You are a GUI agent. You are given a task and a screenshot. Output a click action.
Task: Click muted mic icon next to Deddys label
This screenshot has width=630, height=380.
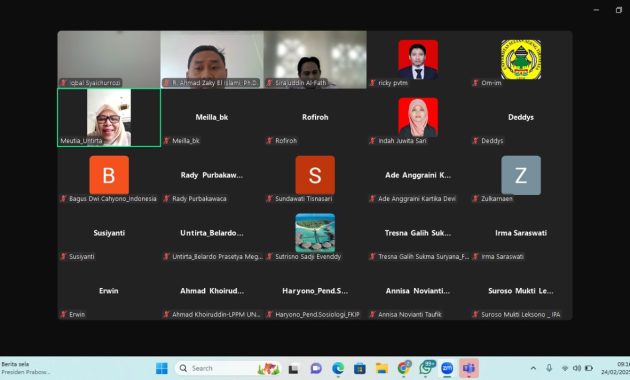coord(475,141)
